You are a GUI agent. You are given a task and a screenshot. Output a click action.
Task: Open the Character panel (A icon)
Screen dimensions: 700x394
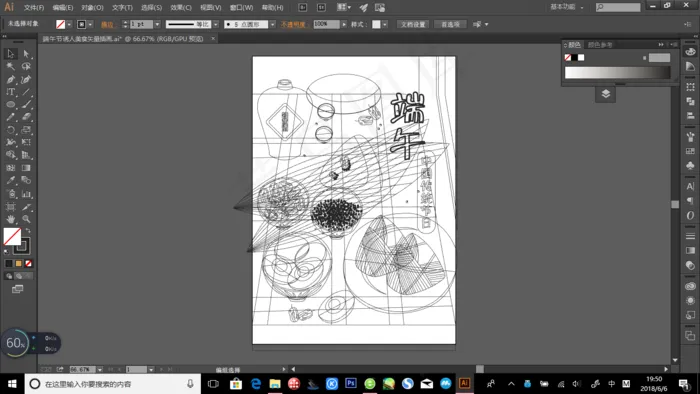point(690,186)
